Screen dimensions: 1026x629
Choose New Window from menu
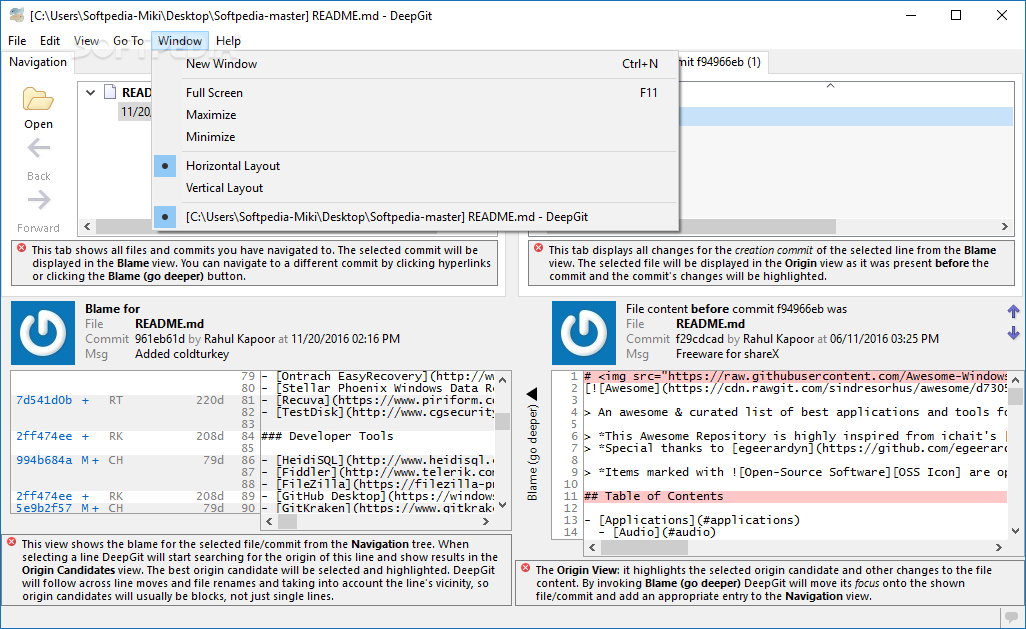coord(415,63)
